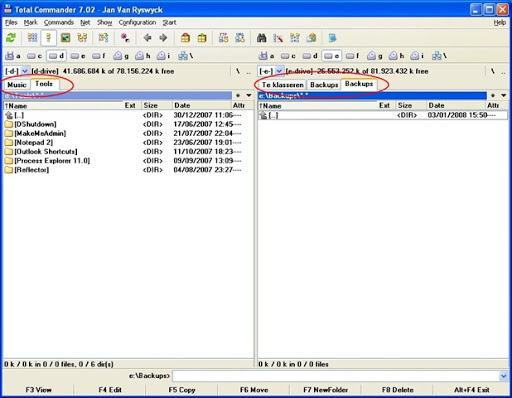Screen dimensions: 512x398
Task: Go forward with the right arrow icon
Action: [163, 38]
